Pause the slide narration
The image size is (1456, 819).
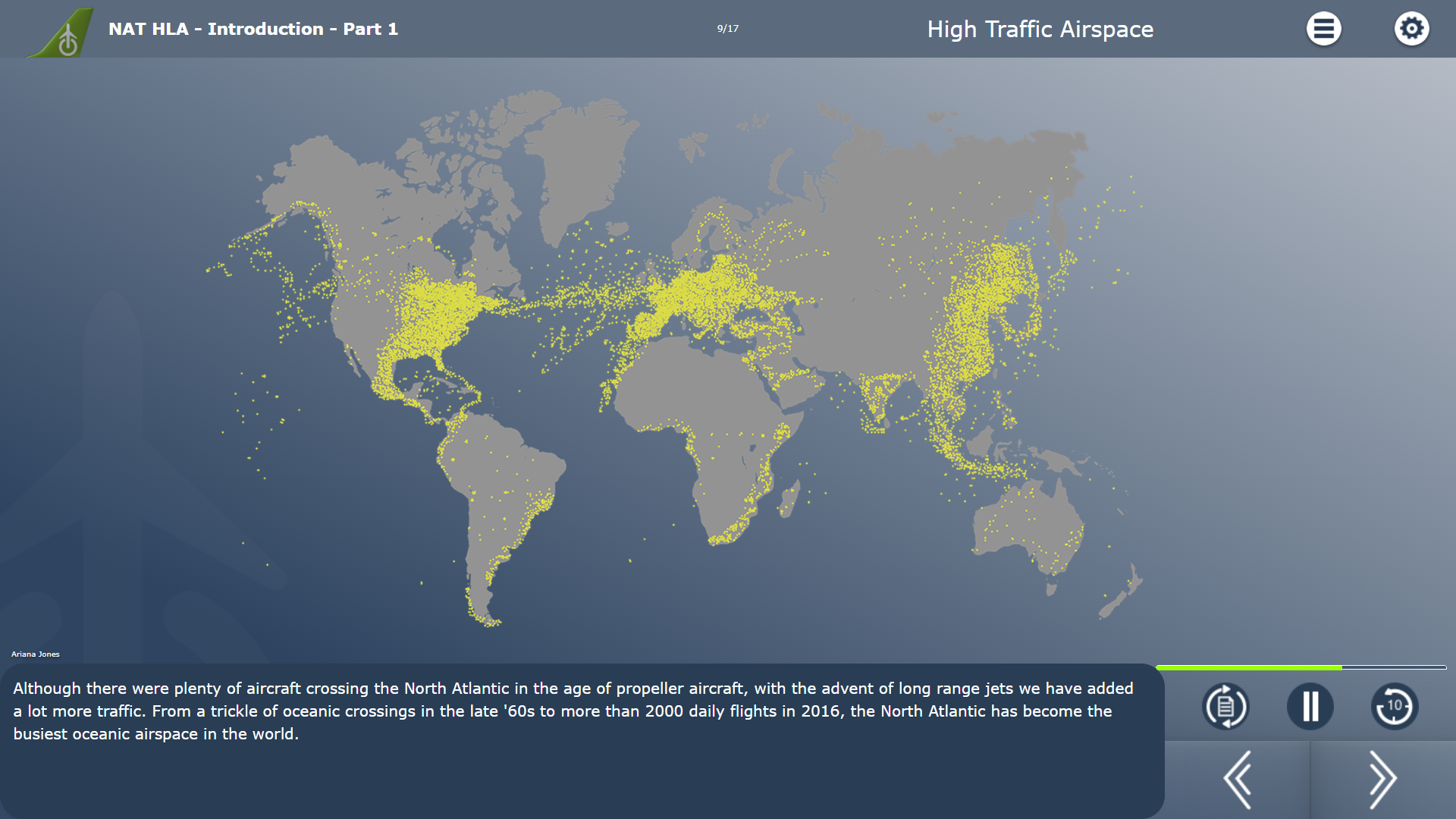1310,706
